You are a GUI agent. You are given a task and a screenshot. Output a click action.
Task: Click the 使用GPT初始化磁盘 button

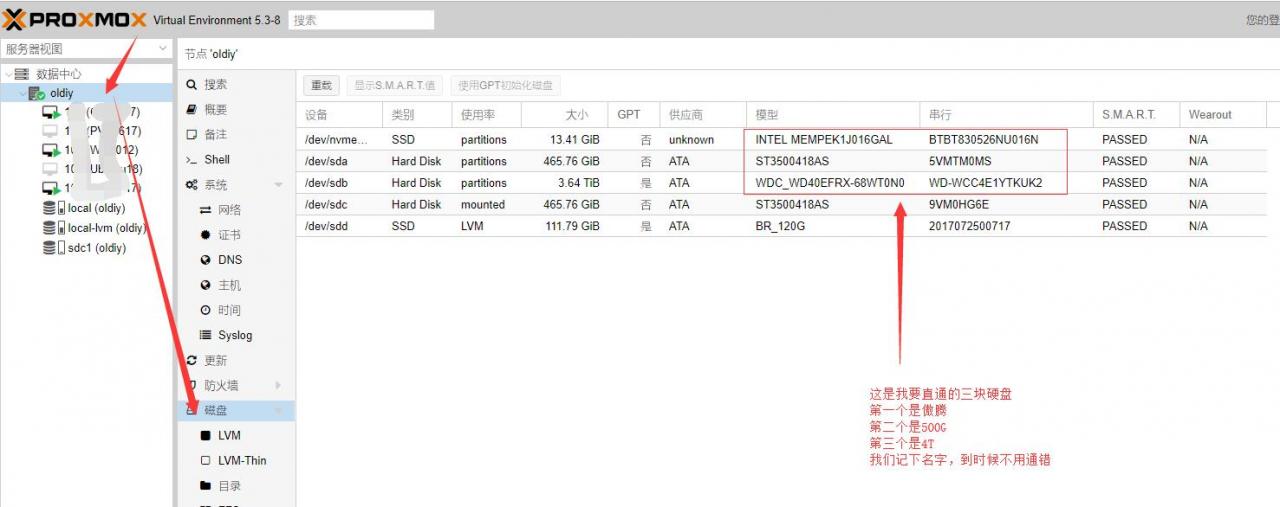pyautogui.click(x=506, y=86)
